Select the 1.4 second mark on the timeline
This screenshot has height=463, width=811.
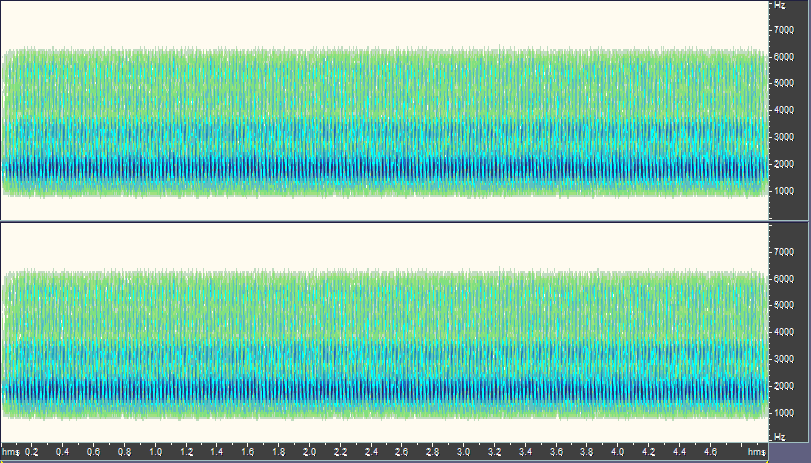pos(217,452)
